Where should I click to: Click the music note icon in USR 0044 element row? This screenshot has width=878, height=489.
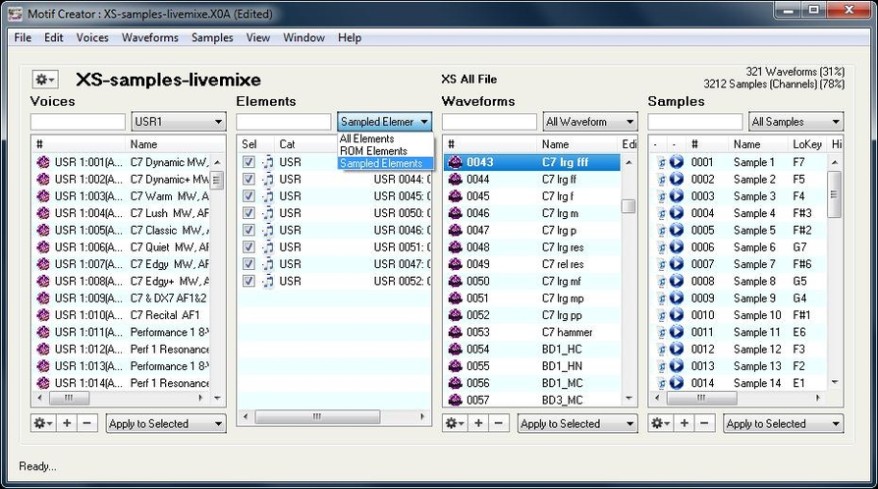(268, 179)
